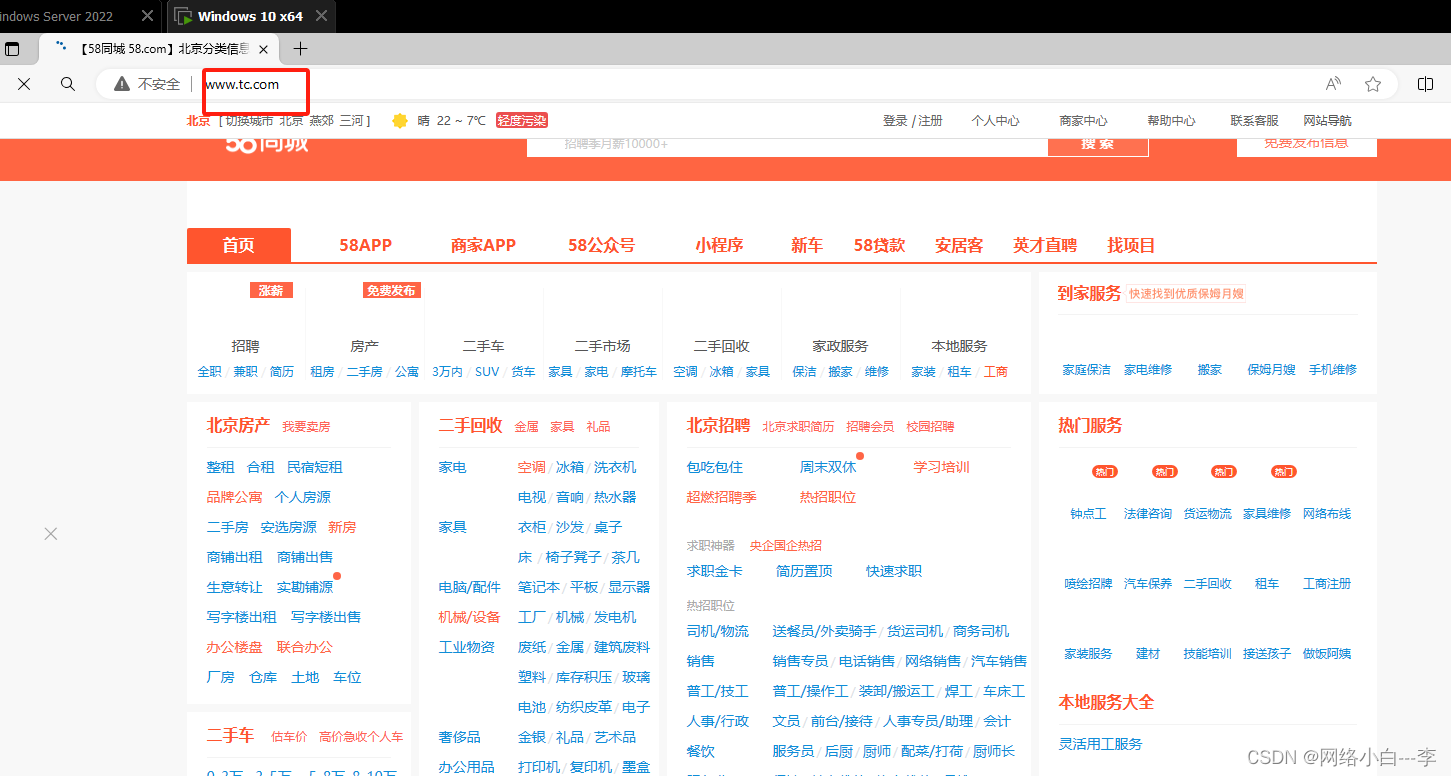Click the 民宿短租 link
This screenshot has height=776, width=1451.
point(315,467)
